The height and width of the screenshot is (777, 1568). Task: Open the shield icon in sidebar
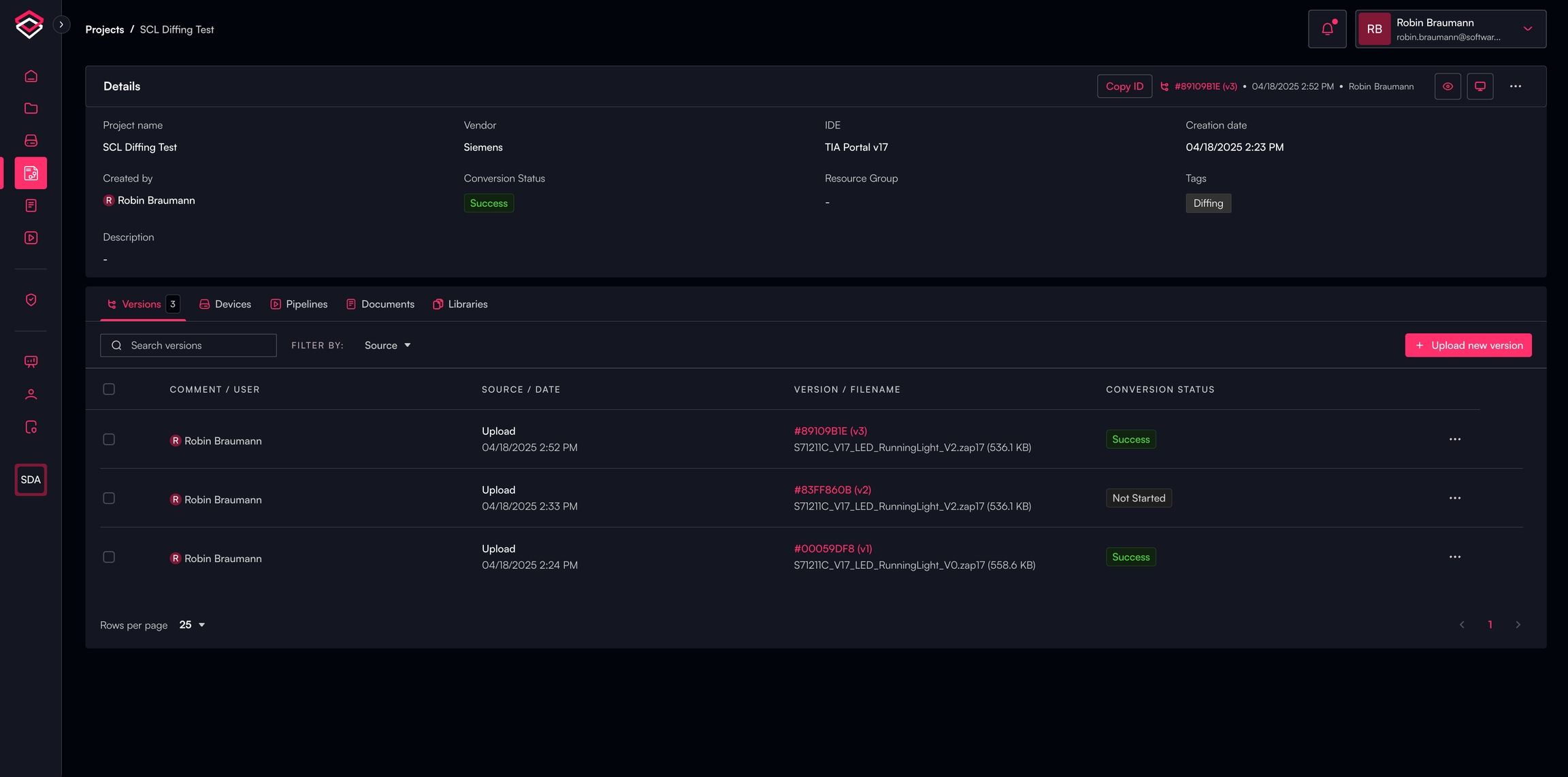31,300
